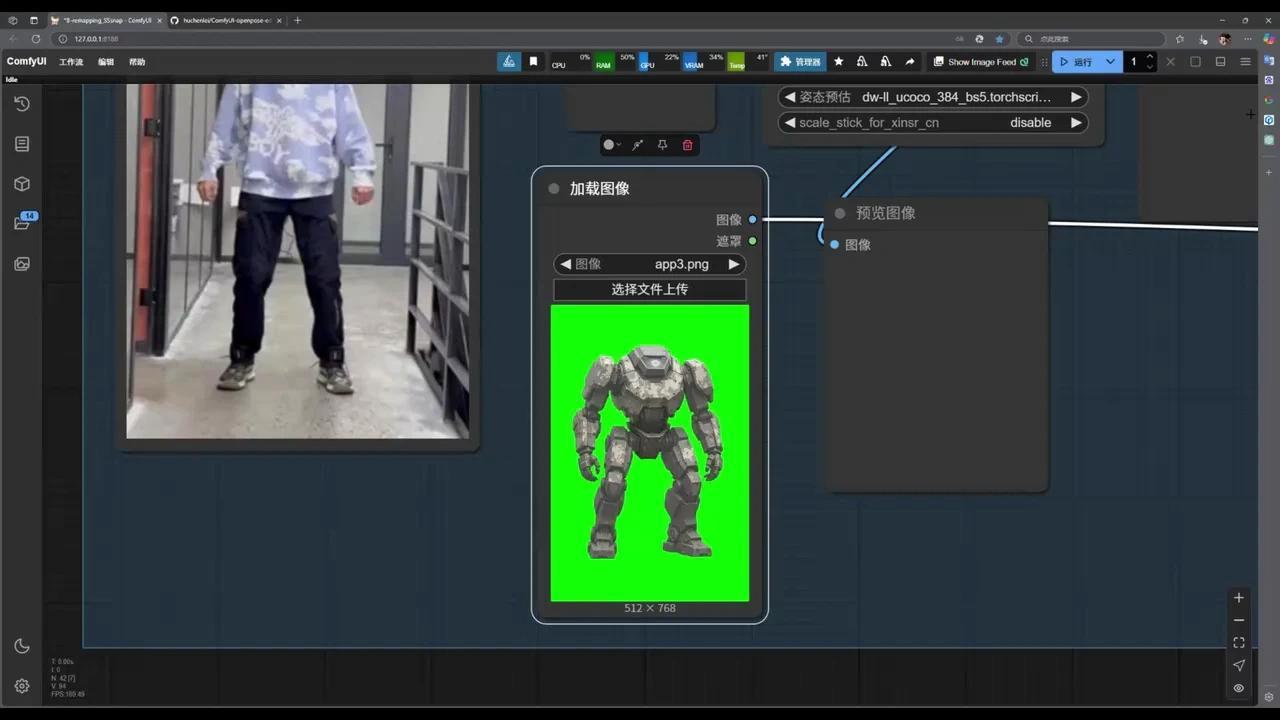Open the 工作流 menu
This screenshot has width=1280, height=720.
(71, 62)
